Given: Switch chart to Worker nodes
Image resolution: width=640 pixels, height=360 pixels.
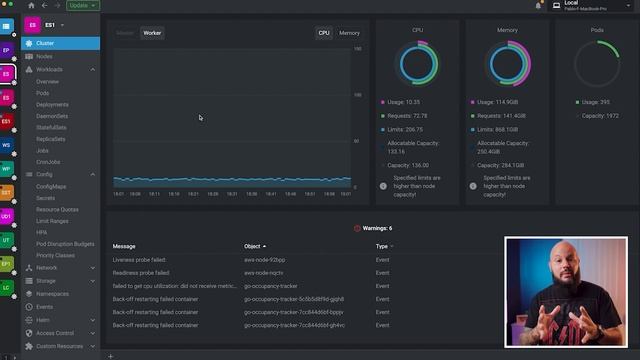Looking at the screenshot, I should (152, 33).
